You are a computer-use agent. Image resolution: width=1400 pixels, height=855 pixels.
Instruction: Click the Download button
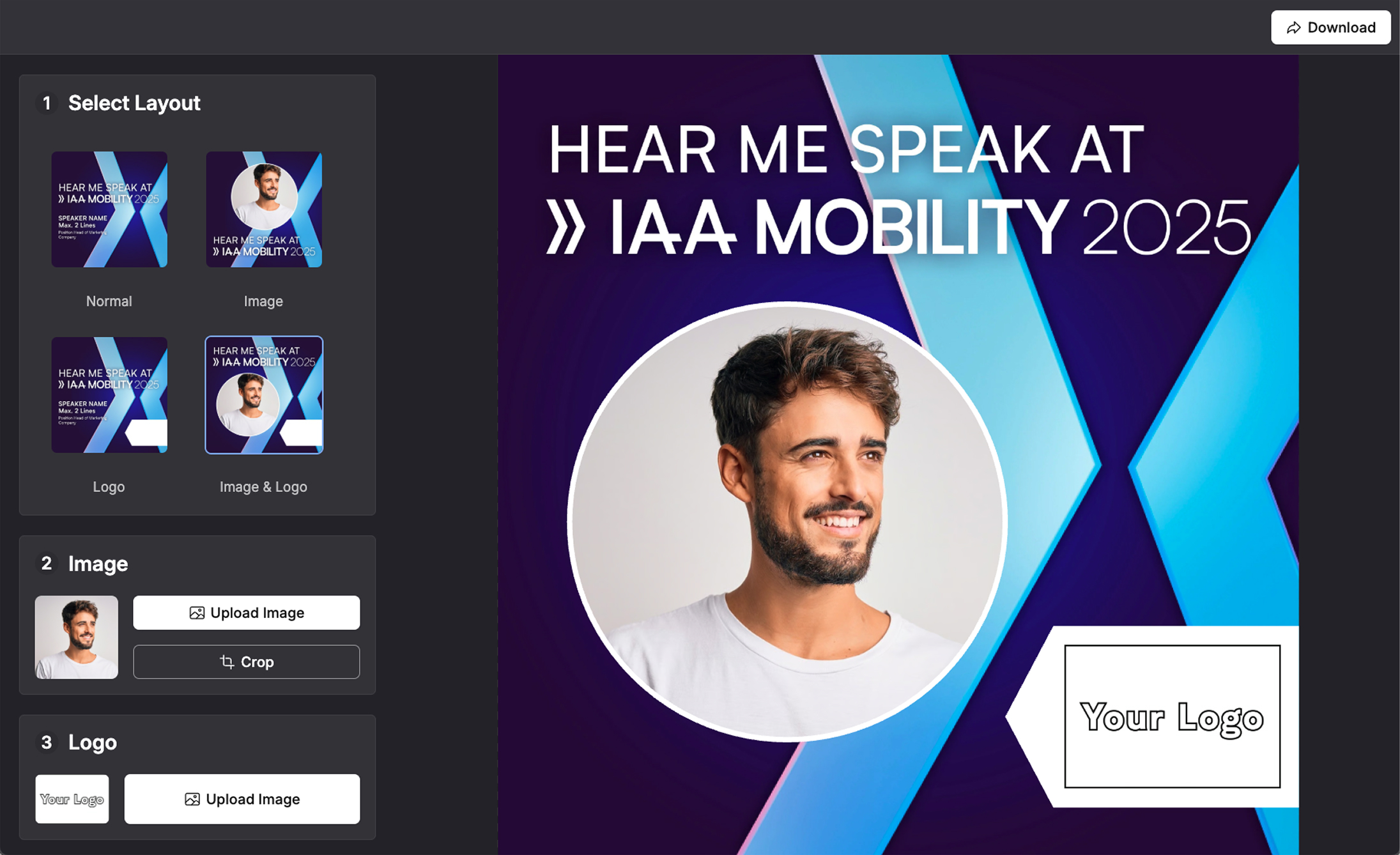(x=1330, y=27)
